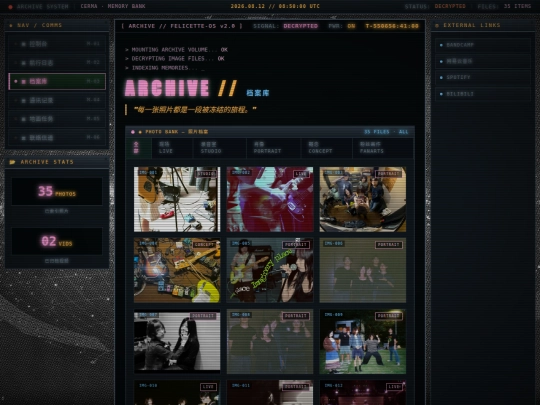Open thumbnail IMG-007 black-and-white portrait
Viewport: 540px width, 405px height.
point(177,342)
